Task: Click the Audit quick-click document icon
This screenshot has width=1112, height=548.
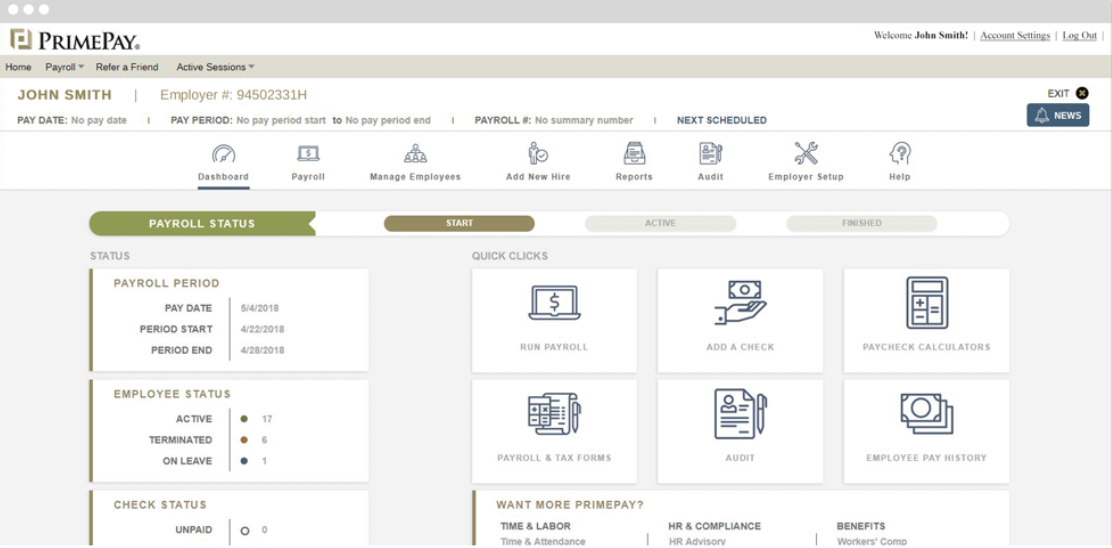Action: pyautogui.click(x=740, y=414)
